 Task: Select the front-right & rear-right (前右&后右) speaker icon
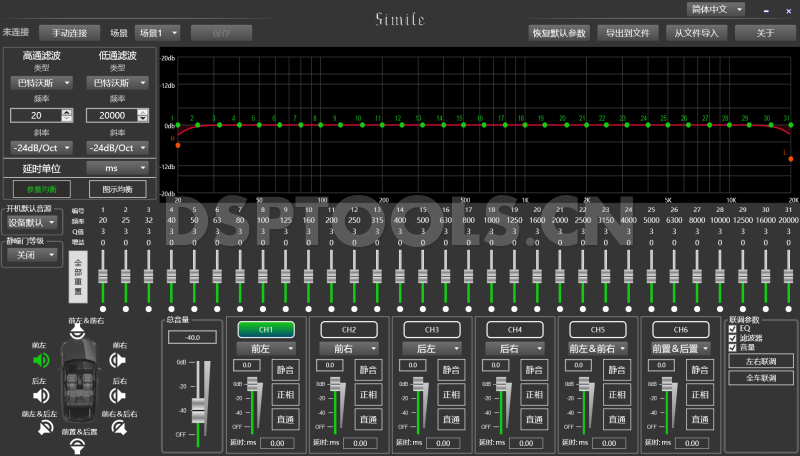click(119, 428)
